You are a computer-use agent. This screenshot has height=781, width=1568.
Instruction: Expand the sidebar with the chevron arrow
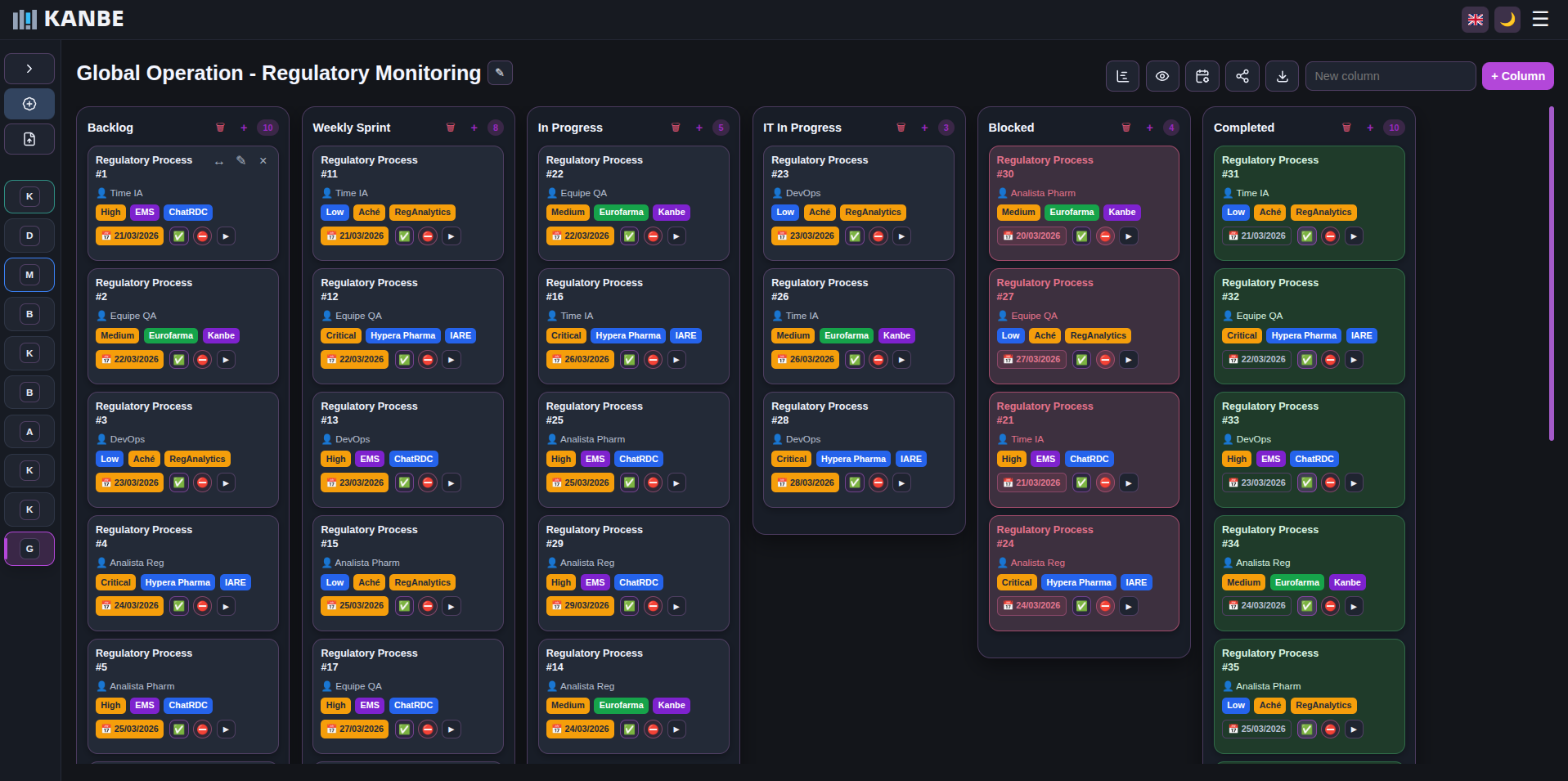29,69
